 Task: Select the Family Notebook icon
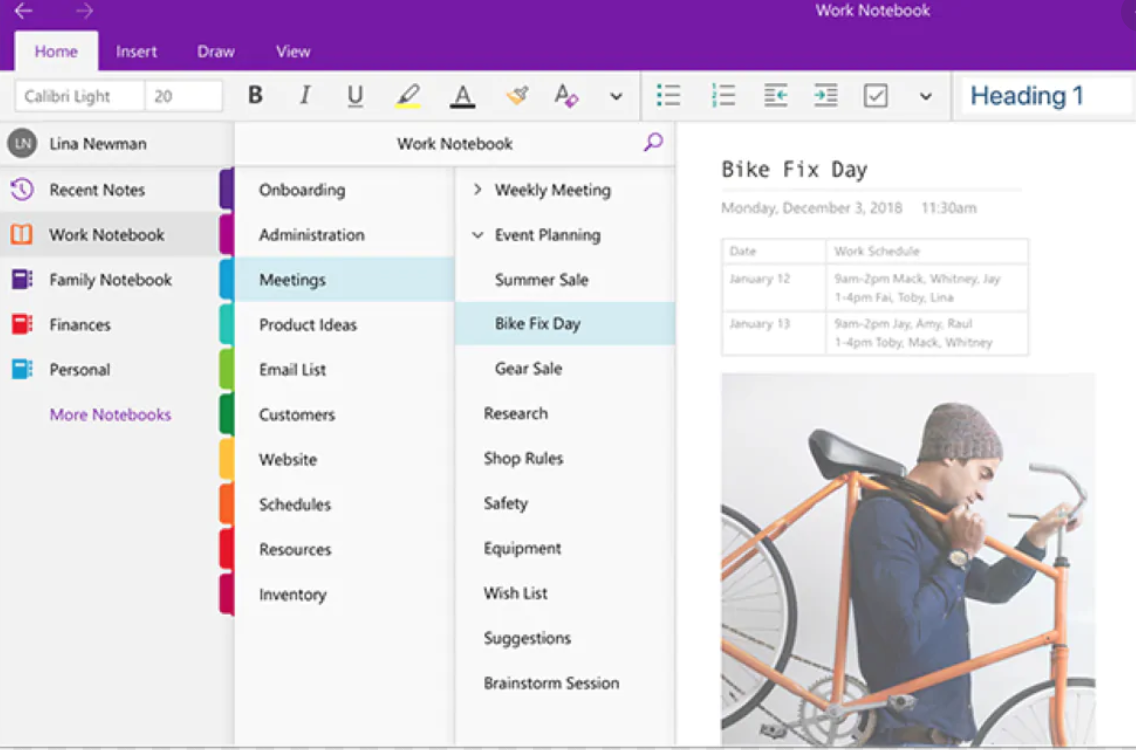22,279
